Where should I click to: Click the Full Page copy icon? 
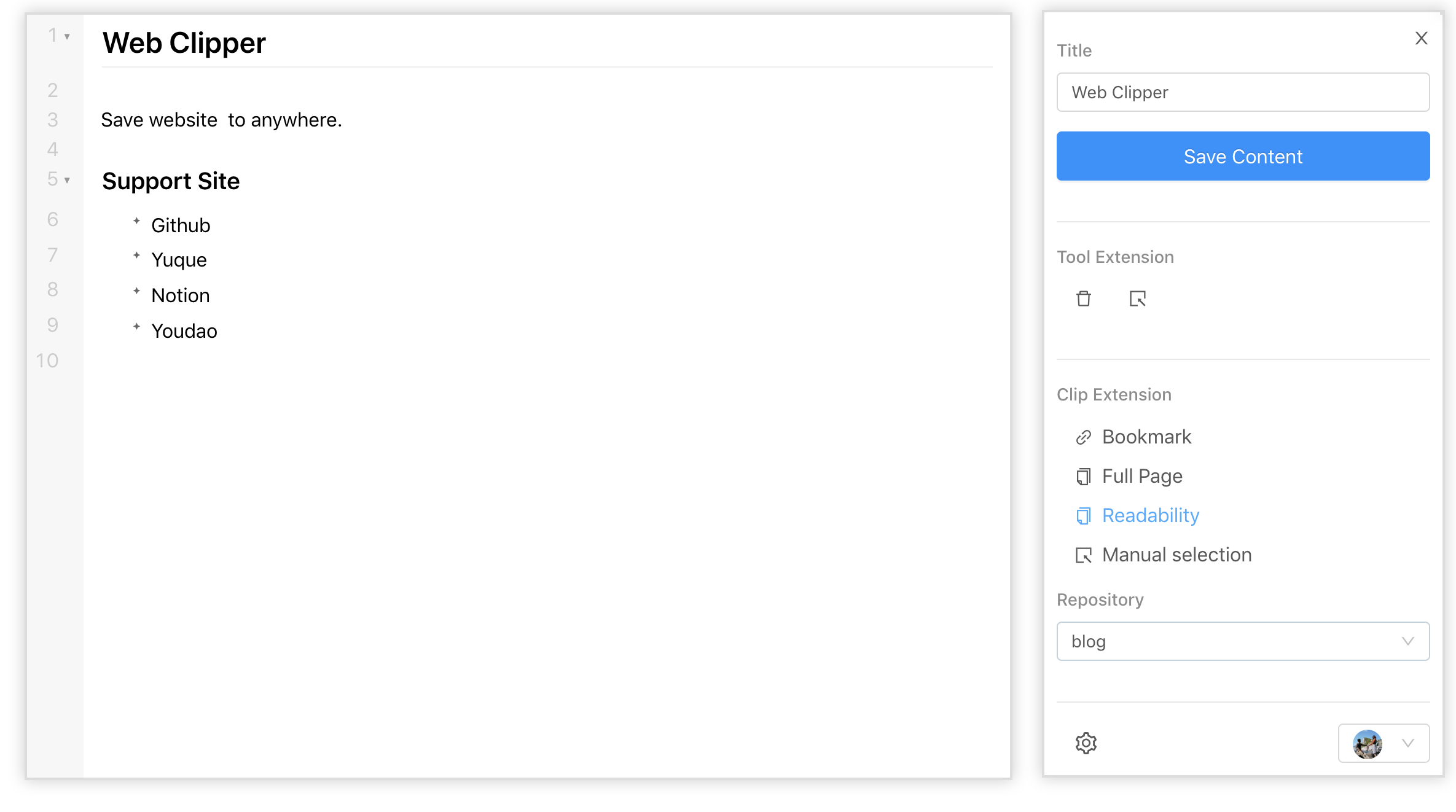[1083, 477]
